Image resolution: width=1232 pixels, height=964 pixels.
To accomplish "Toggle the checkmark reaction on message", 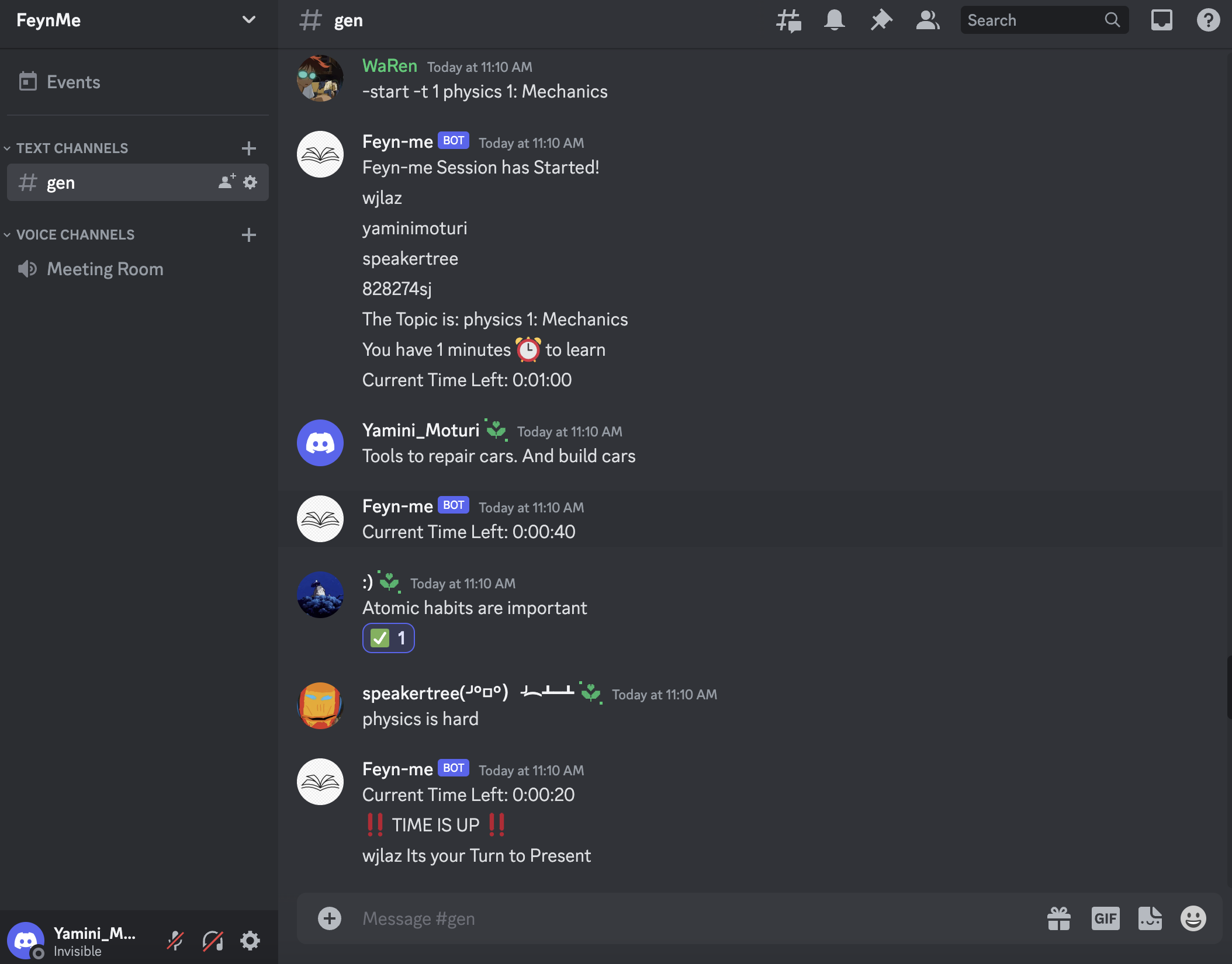I will [x=388, y=638].
